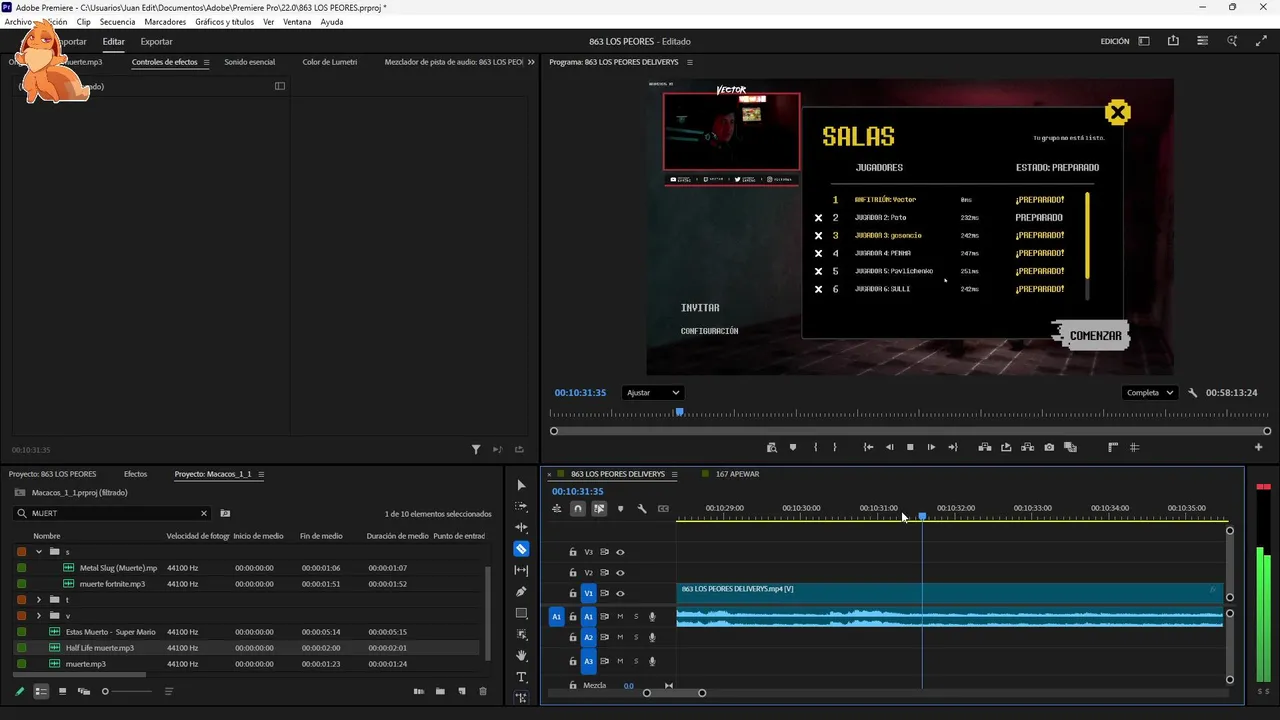Viewport: 1280px width, 720px height.
Task: Open the Completa playback resolution dropdown
Action: click(x=1149, y=393)
